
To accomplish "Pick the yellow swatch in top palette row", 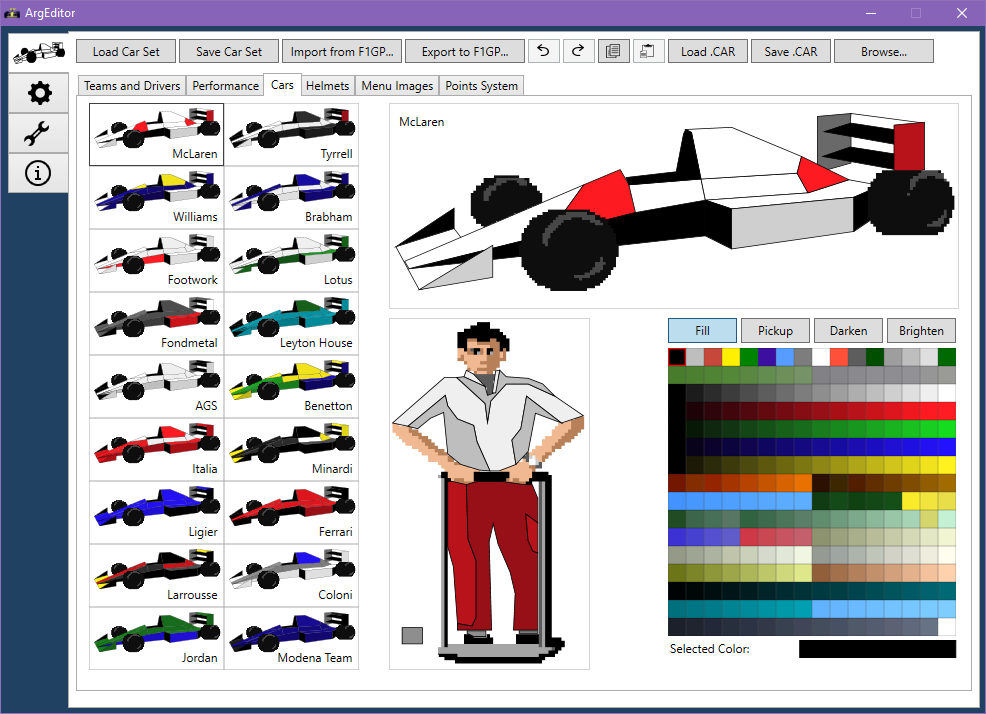I will pyautogui.click(x=731, y=357).
